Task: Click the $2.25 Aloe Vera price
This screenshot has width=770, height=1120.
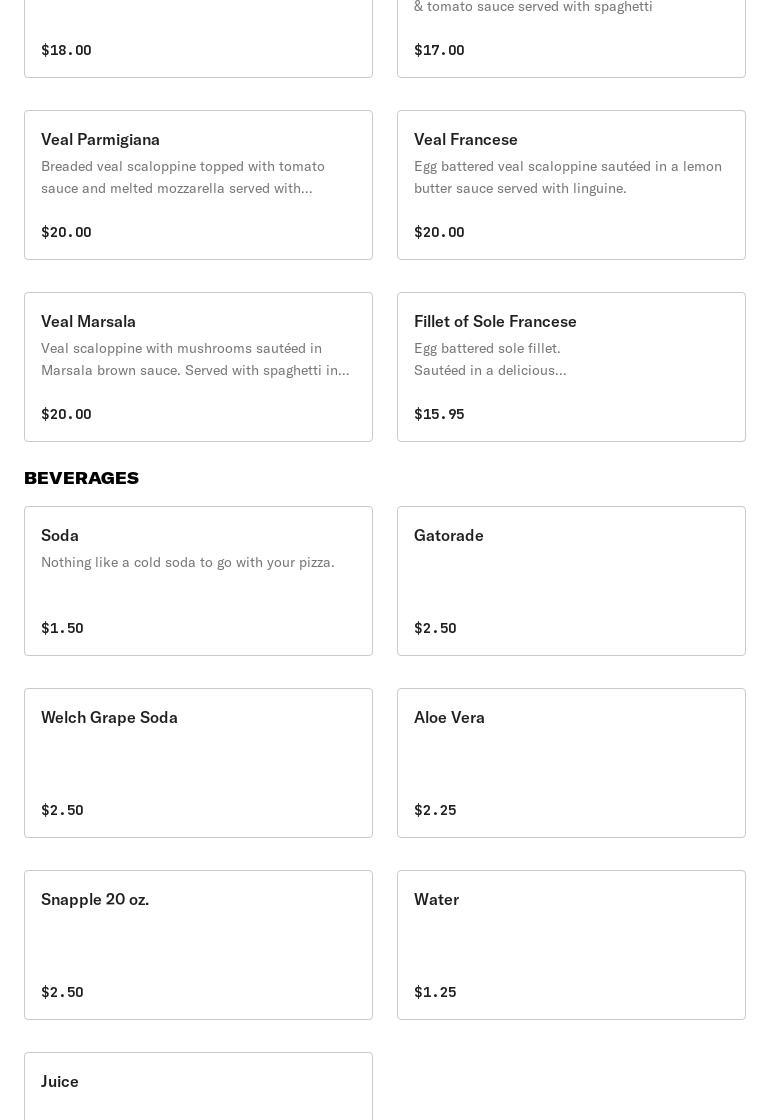Action: point(435,810)
